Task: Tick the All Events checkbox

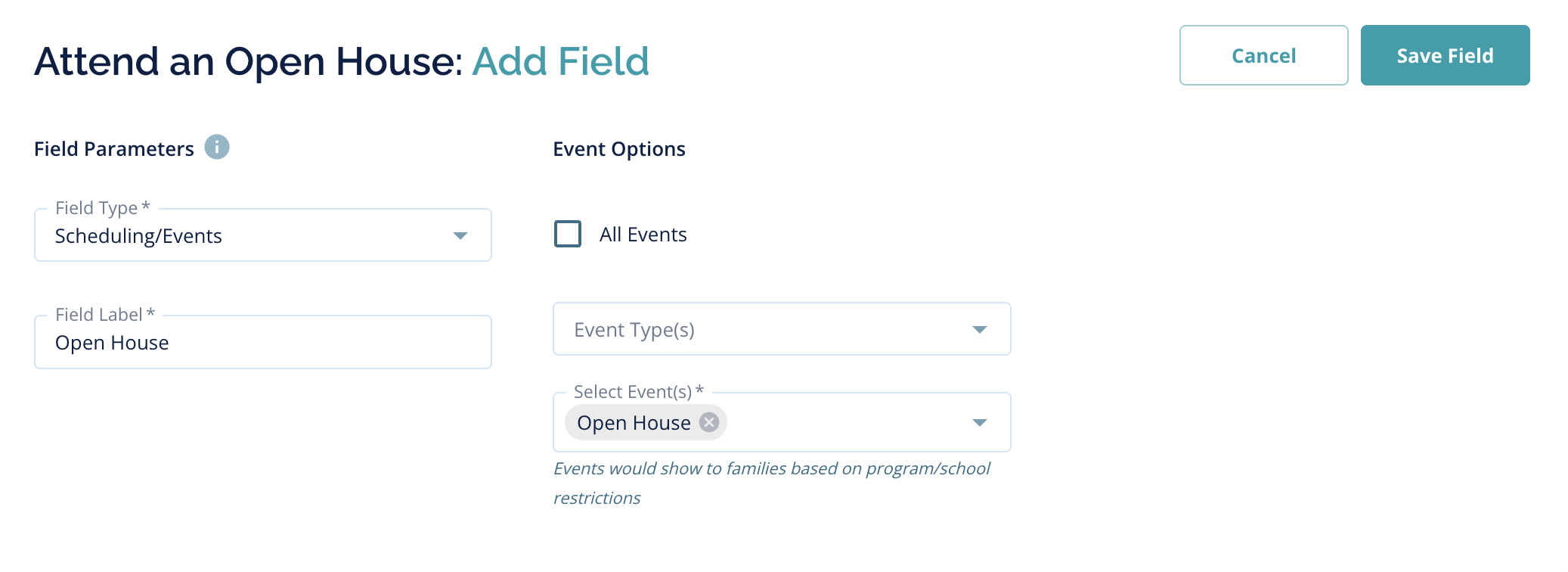Action: 568,235
